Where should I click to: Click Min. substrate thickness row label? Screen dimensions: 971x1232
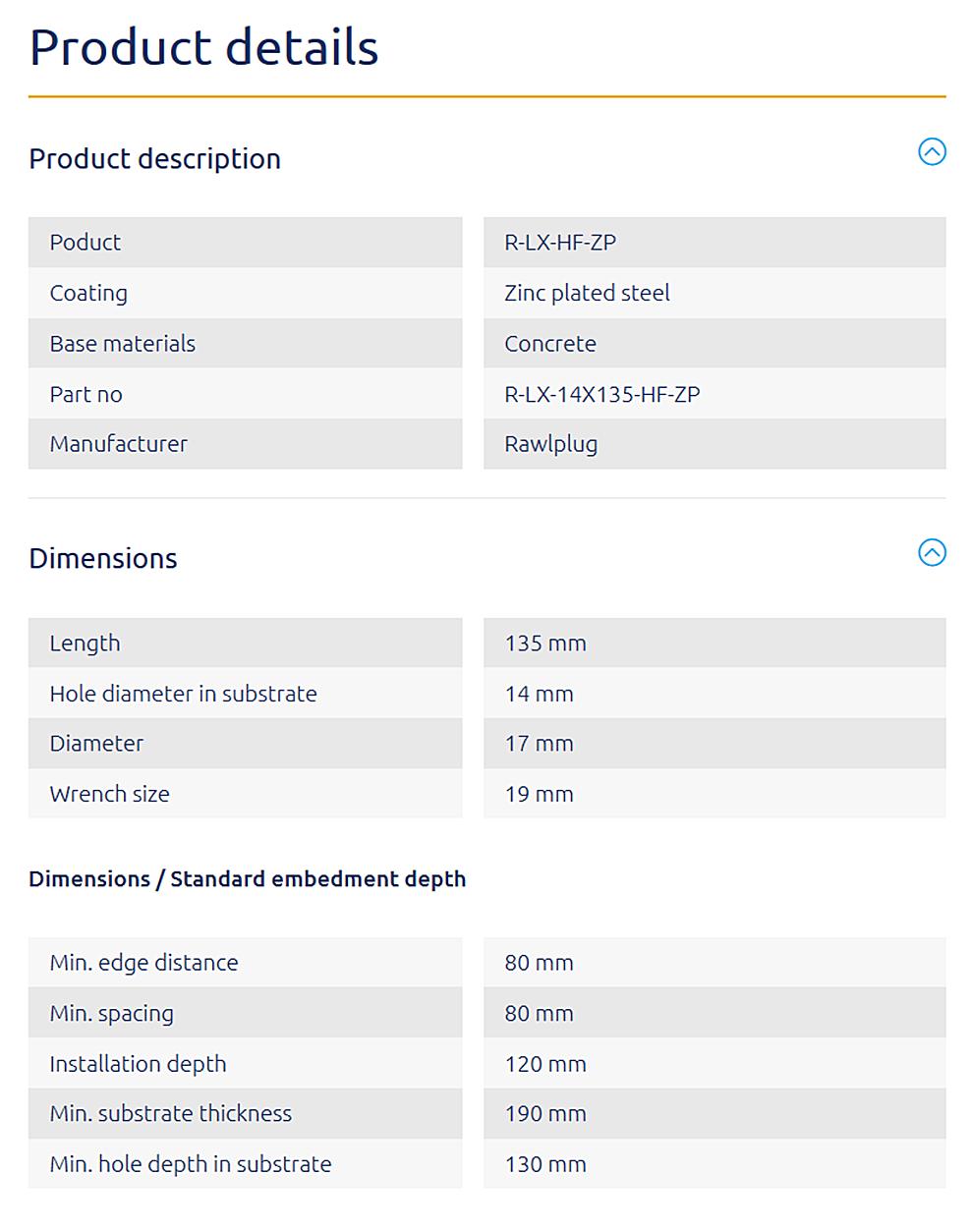(171, 1114)
